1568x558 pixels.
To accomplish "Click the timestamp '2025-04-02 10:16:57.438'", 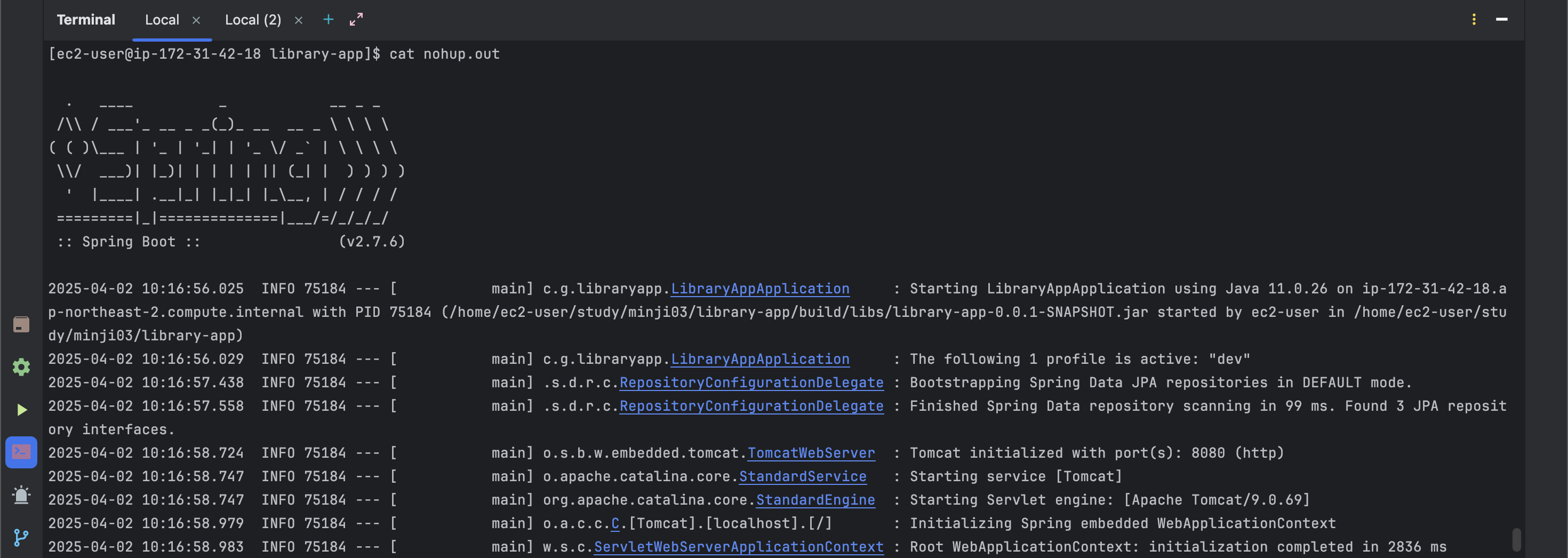I will pyautogui.click(x=146, y=382).
